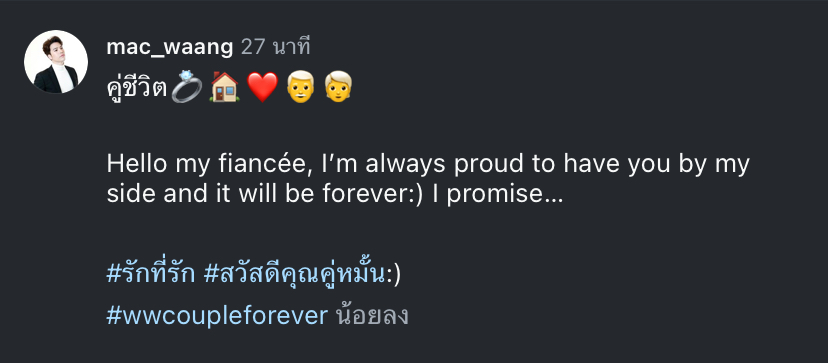
Task: Click the "I promise…" text
Action: pyautogui.click(x=497, y=195)
